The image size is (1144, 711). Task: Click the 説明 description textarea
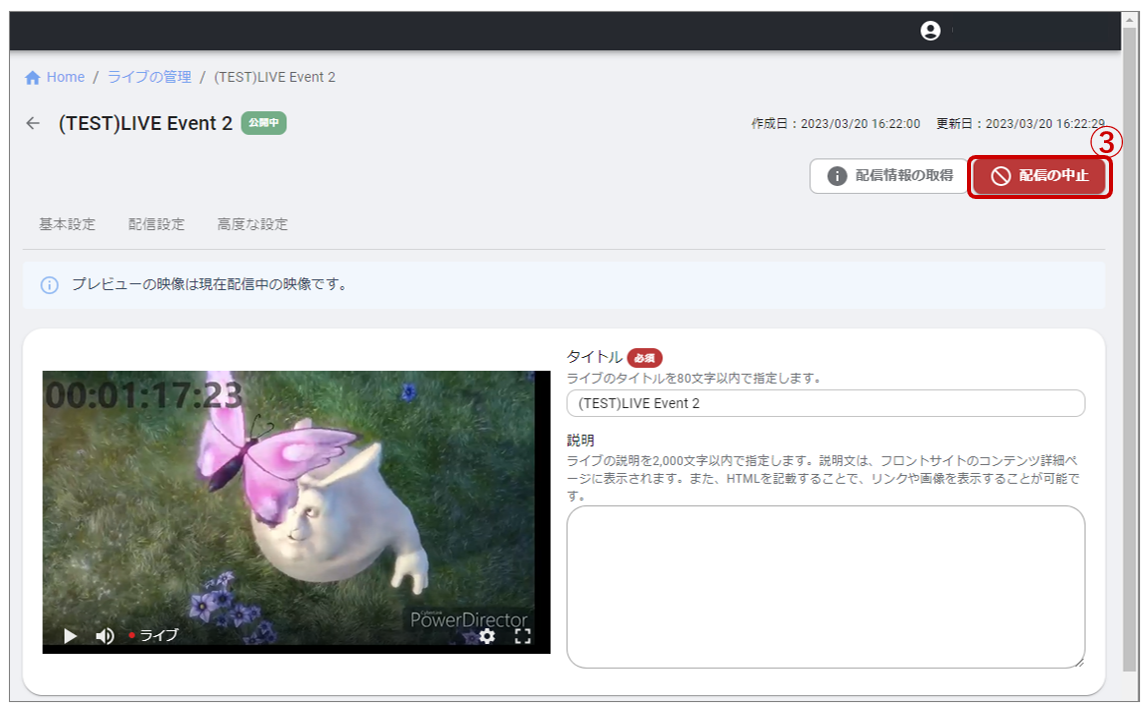(x=826, y=585)
